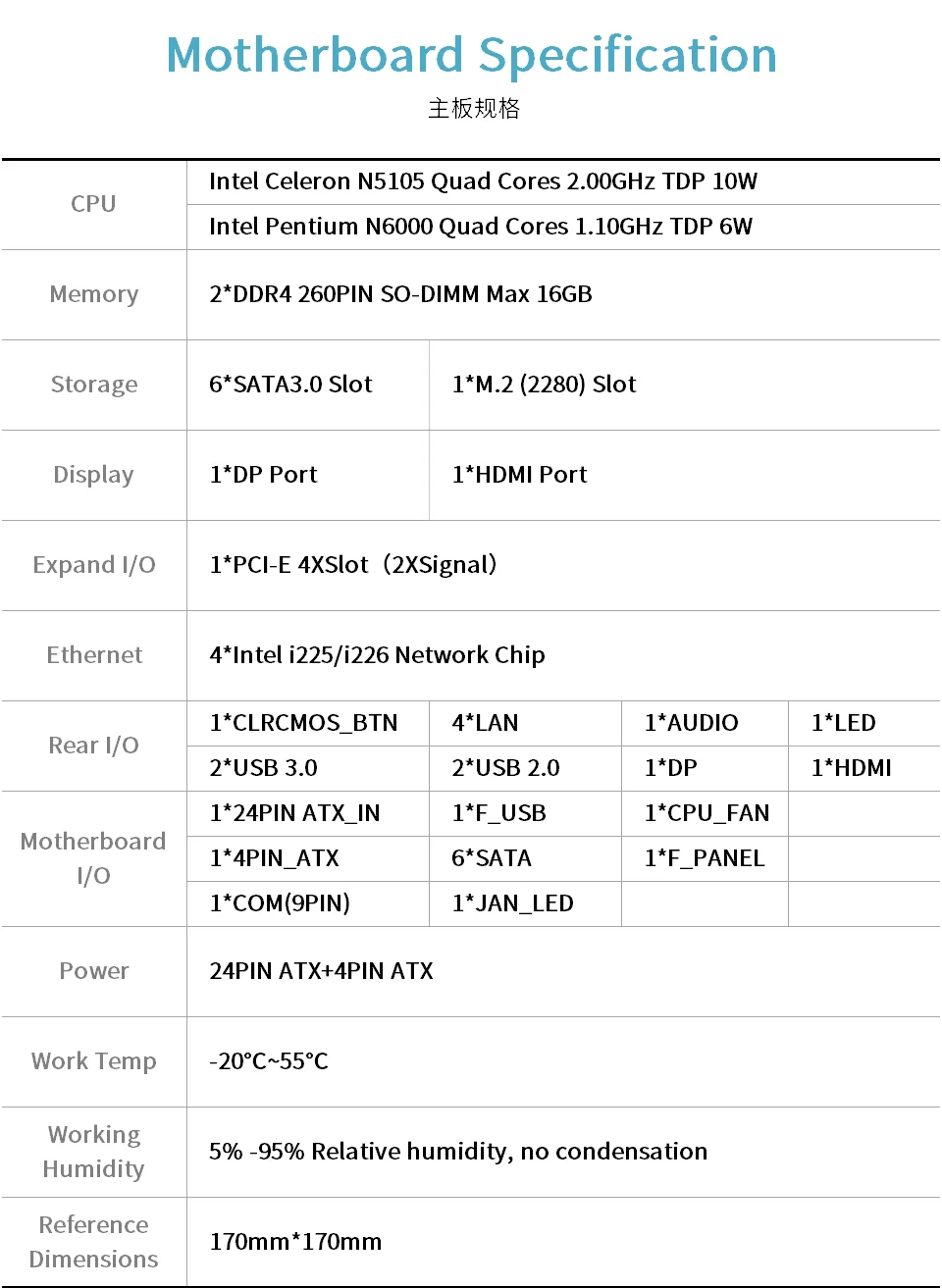Click the 2*DDR4 260PIN SO-DIMM text
This screenshot has width=942, height=1288.
click(400, 294)
